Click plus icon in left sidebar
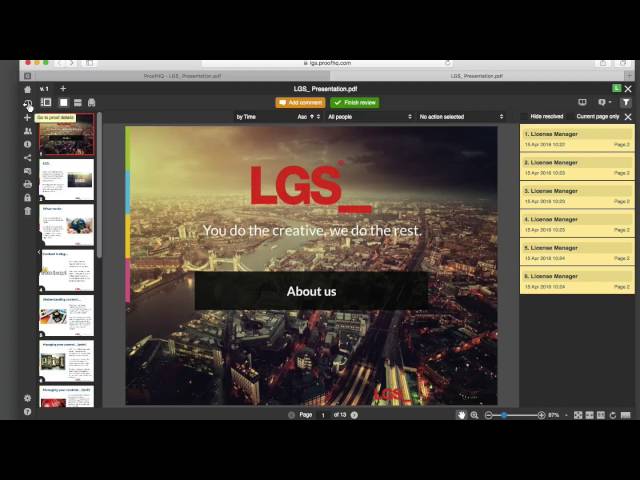 click(x=27, y=118)
